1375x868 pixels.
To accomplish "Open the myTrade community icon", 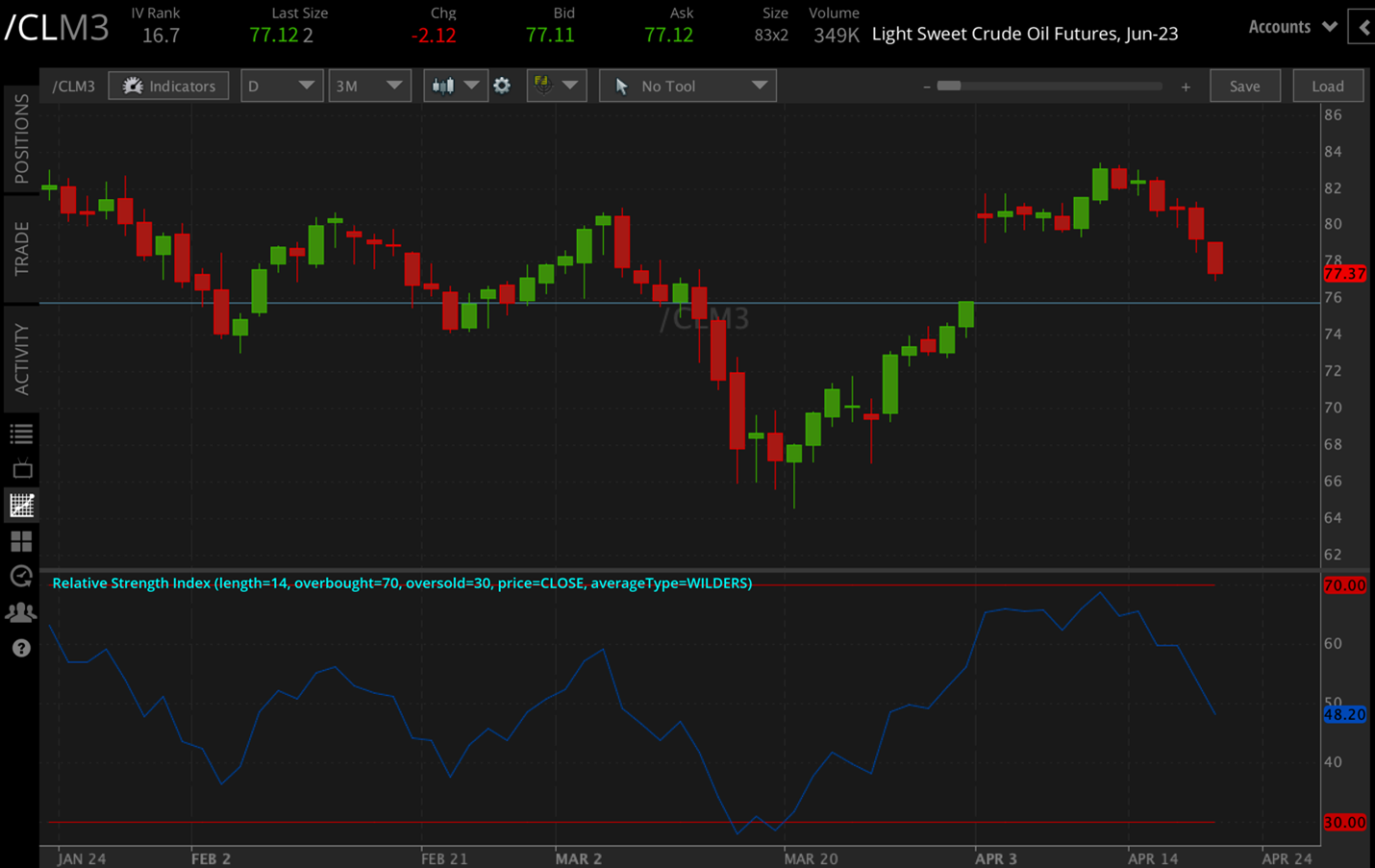I will [21, 612].
